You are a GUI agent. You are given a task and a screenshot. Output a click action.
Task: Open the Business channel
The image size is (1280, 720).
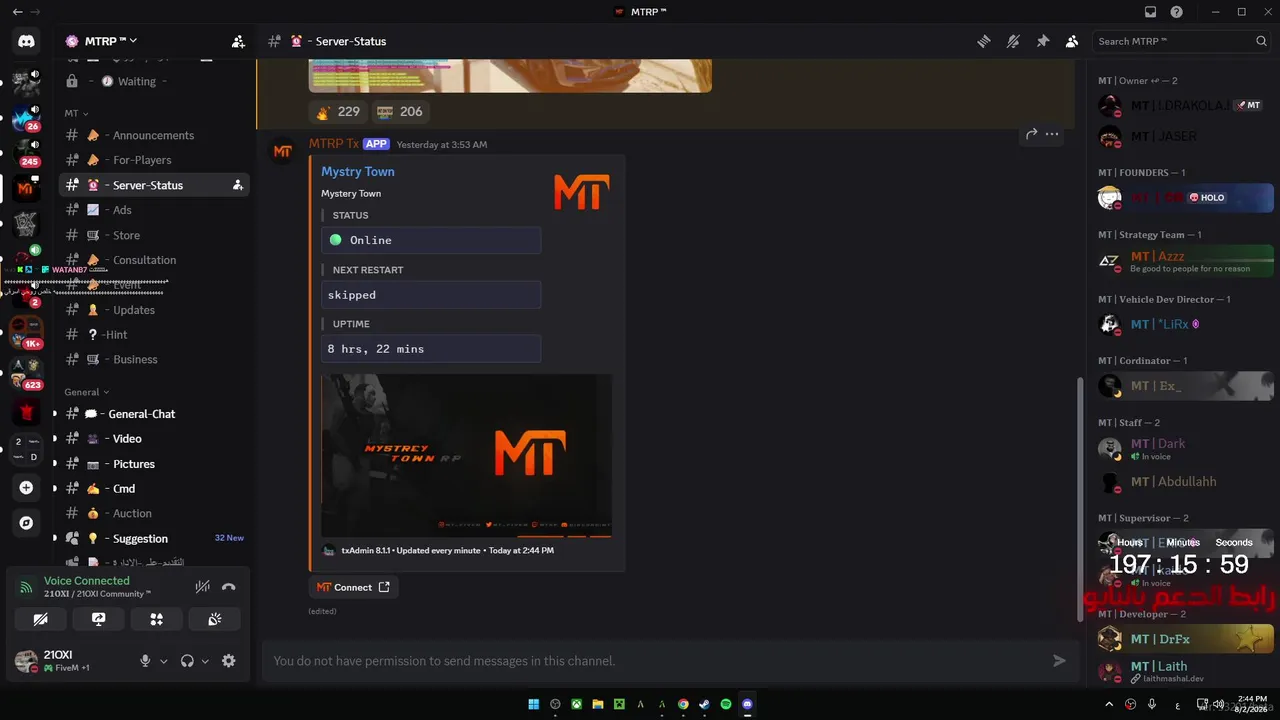(154, 359)
